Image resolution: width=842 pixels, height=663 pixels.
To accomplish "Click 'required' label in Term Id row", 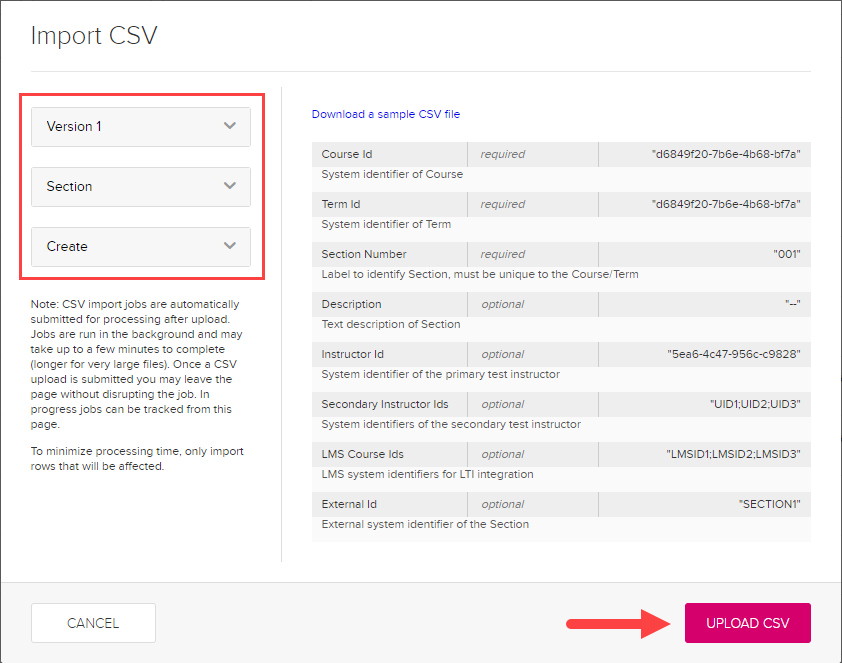I will coord(503,204).
